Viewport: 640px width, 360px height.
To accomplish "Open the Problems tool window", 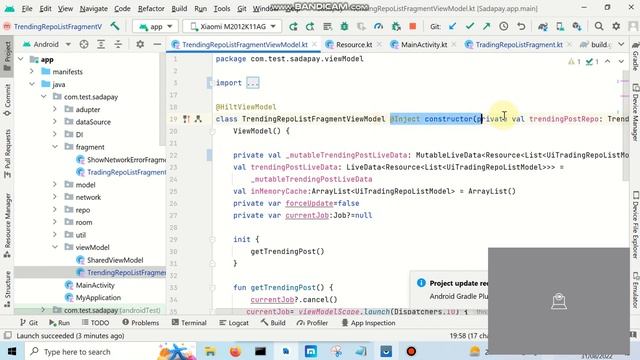I will (x=140, y=322).
